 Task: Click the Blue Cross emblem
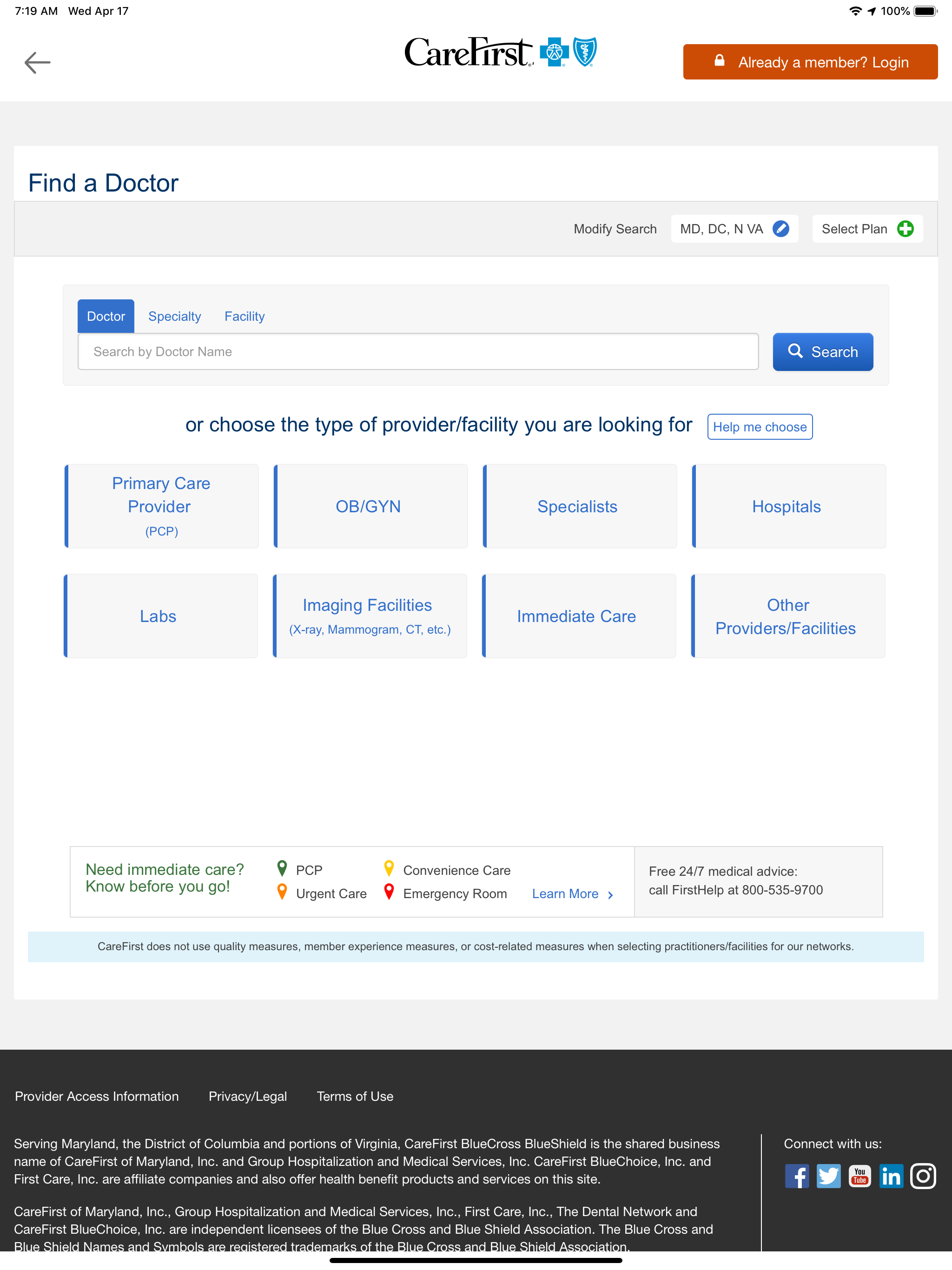[554, 52]
